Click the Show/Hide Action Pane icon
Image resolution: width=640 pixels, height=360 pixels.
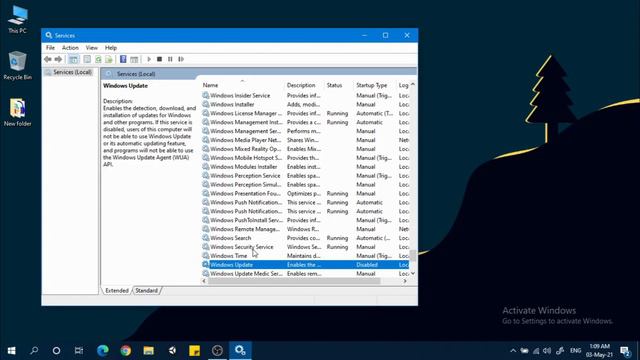[x=134, y=59]
